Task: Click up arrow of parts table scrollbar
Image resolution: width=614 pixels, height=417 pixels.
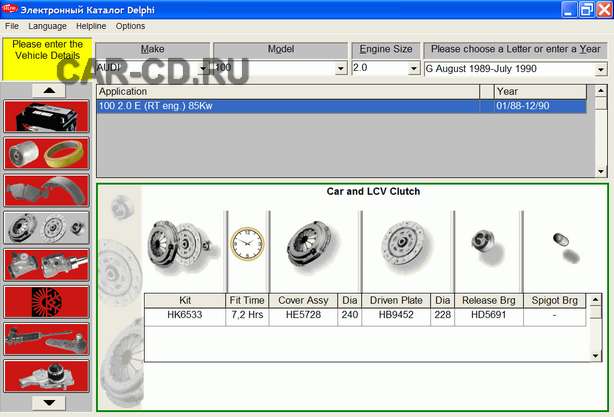Action: 596,300
